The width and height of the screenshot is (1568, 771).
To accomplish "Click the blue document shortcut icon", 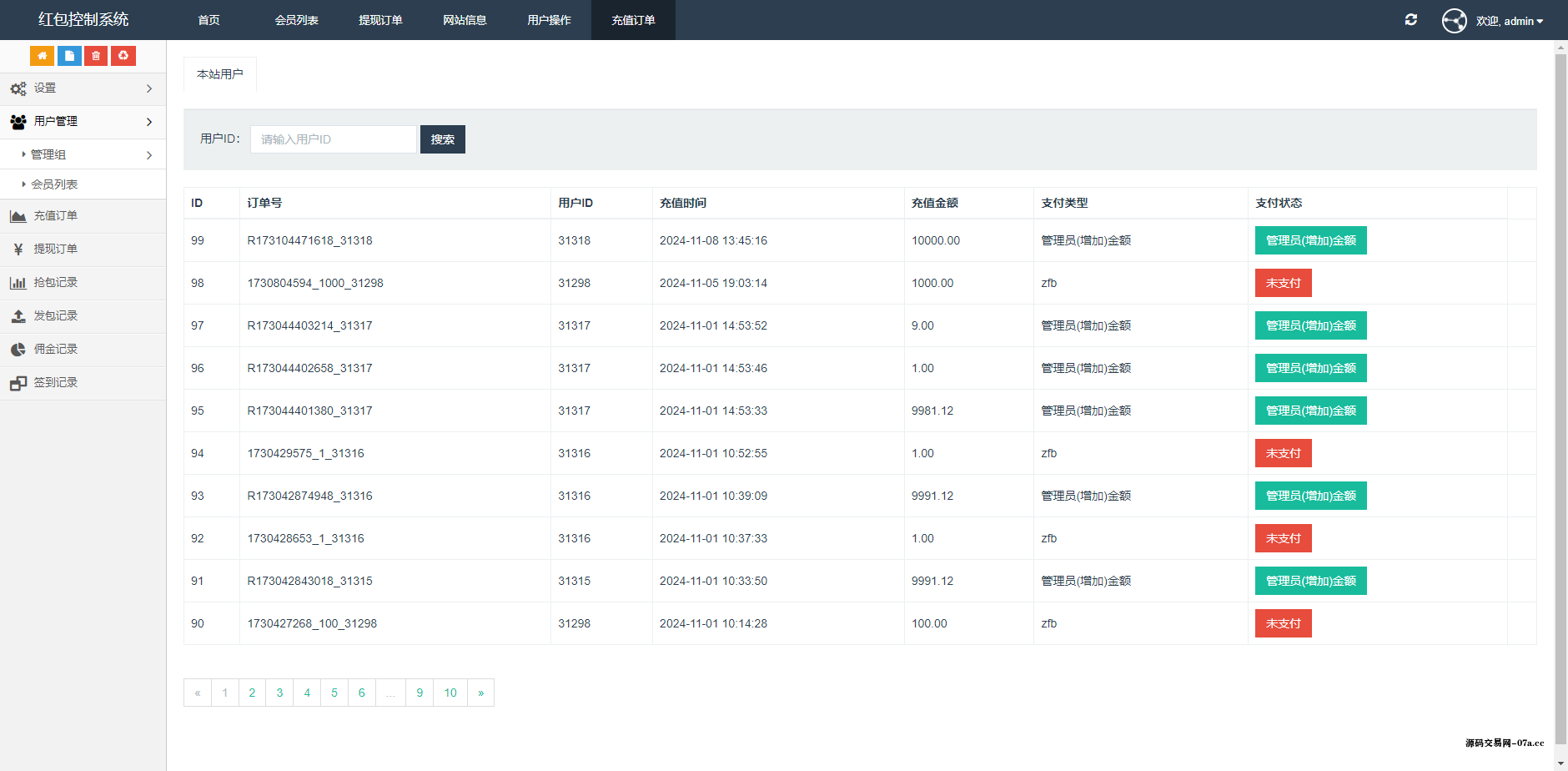I will (69, 56).
